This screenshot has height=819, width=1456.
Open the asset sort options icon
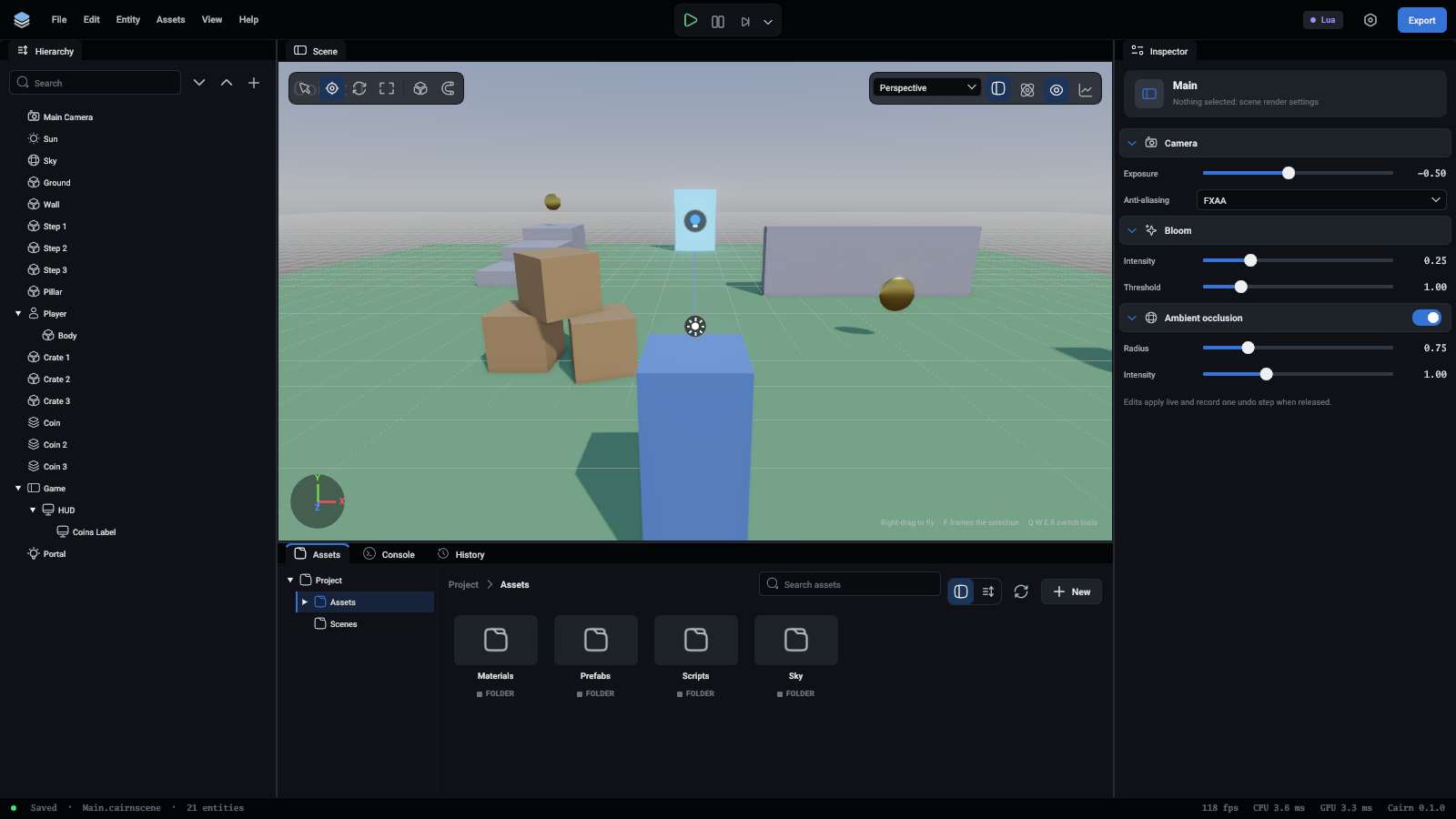(x=988, y=591)
